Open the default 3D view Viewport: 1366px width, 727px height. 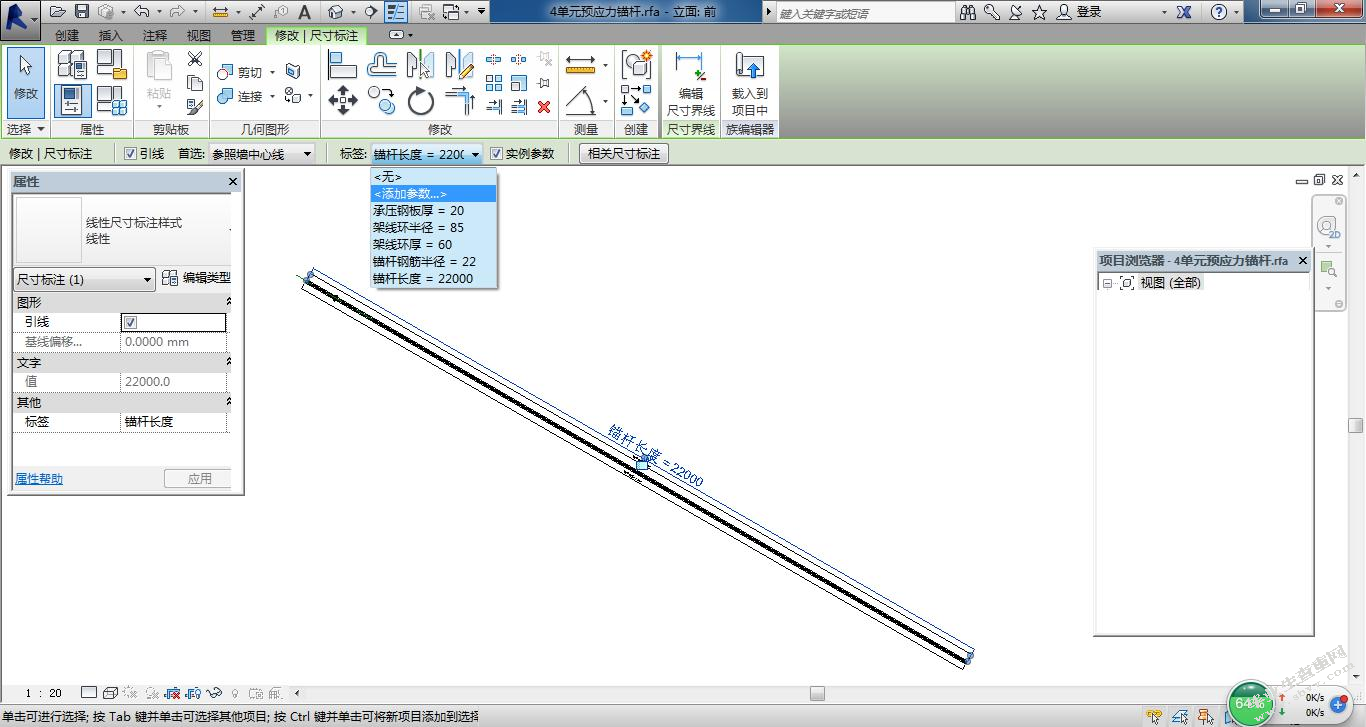(336, 12)
